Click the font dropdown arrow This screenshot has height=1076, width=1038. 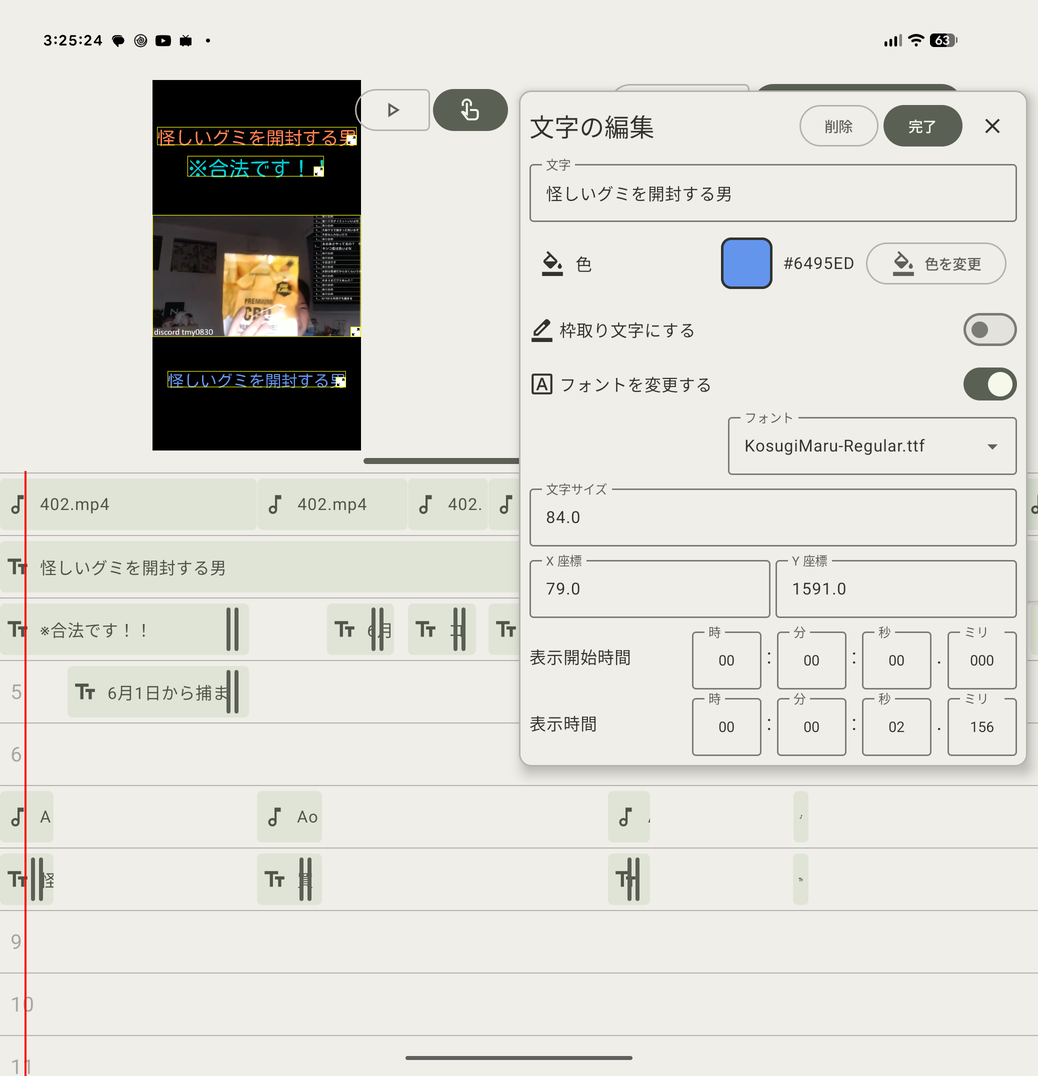[x=992, y=447]
